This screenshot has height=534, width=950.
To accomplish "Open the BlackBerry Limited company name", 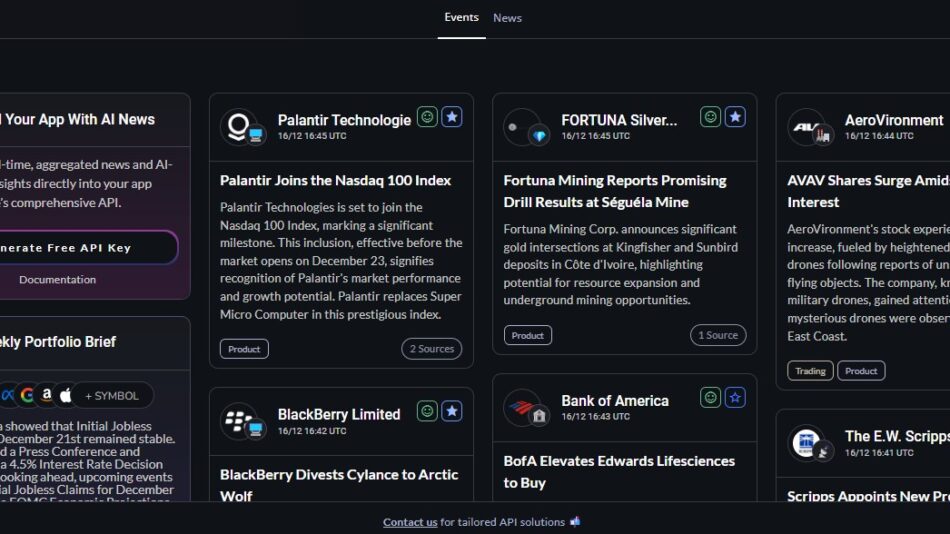I will point(339,415).
